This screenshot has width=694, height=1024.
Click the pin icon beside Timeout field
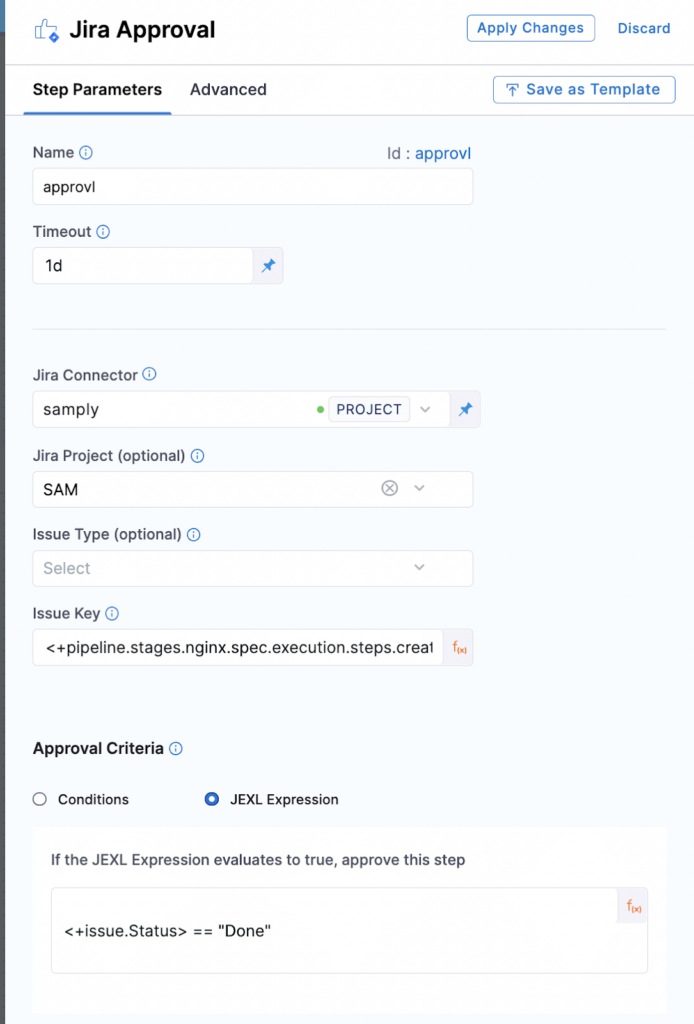[x=268, y=266]
